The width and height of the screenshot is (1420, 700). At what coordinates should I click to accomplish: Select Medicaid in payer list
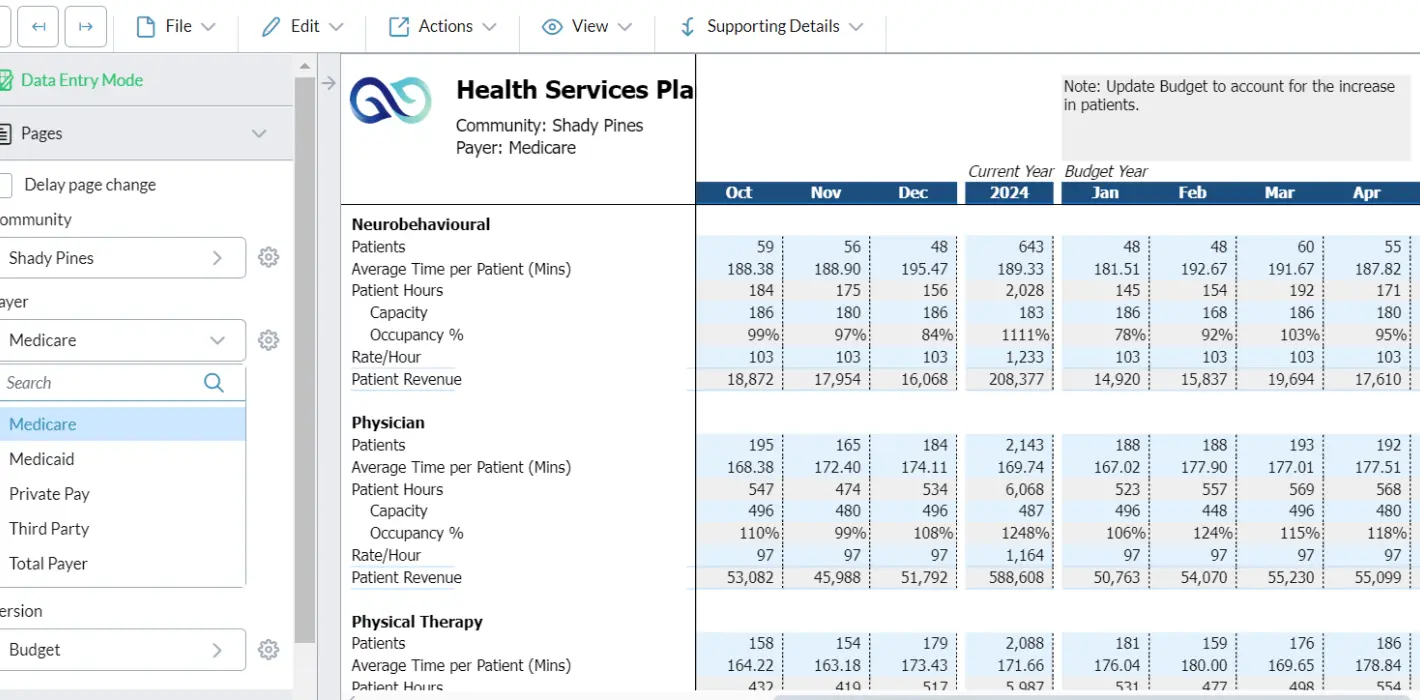coord(122,459)
